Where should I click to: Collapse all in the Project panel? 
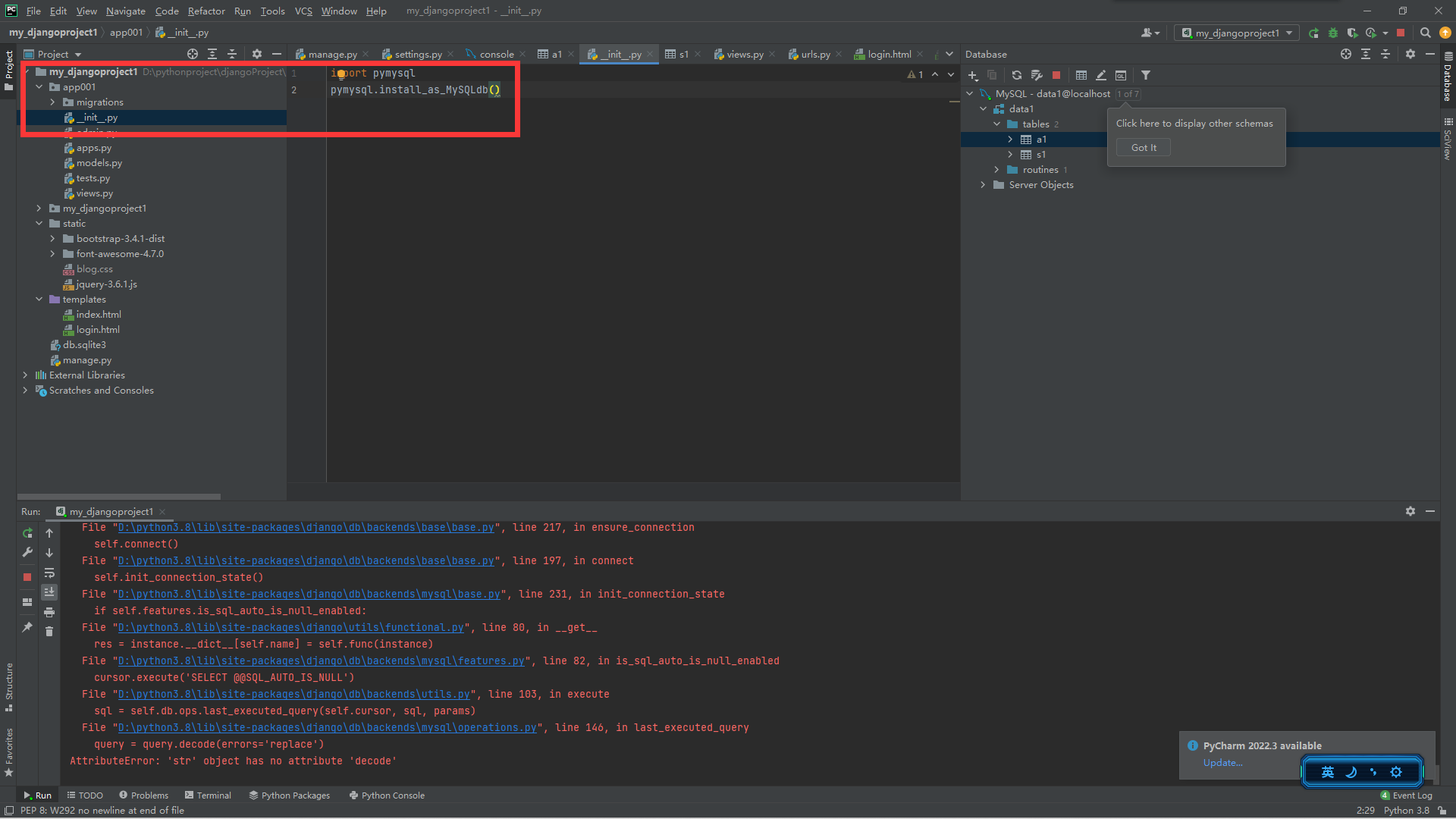click(232, 54)
